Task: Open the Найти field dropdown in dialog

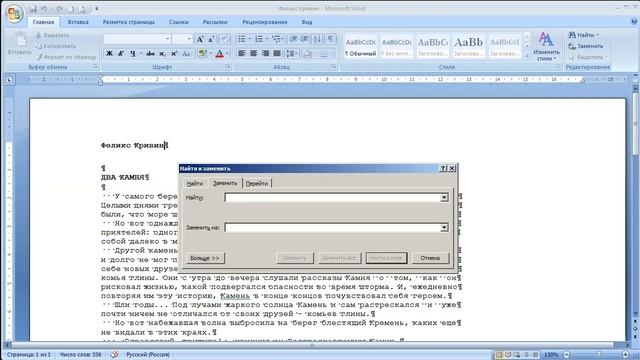Action: point(444,198)
